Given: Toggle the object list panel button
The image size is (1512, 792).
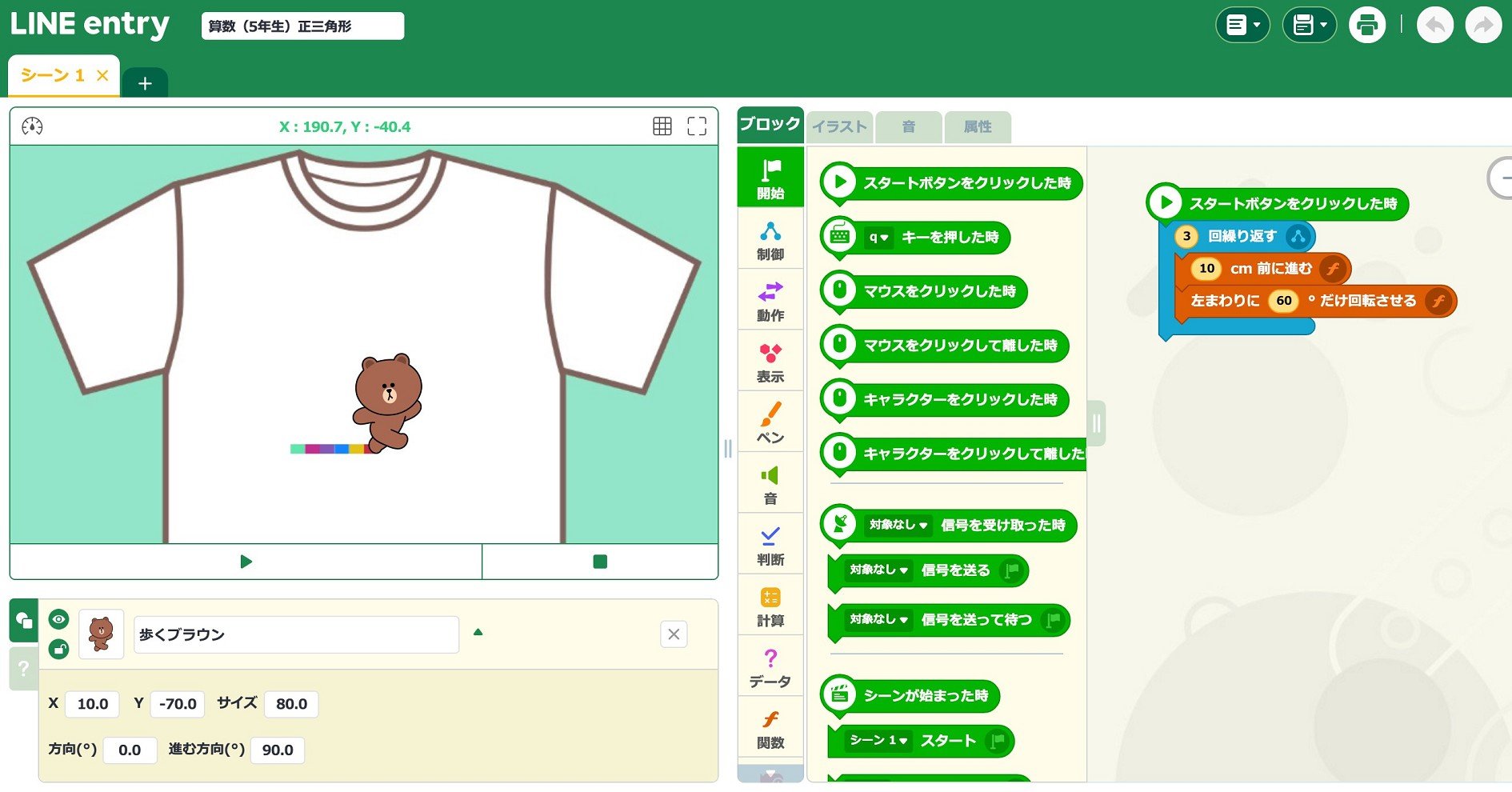Looking at the screenshot, I should point(23,620).
